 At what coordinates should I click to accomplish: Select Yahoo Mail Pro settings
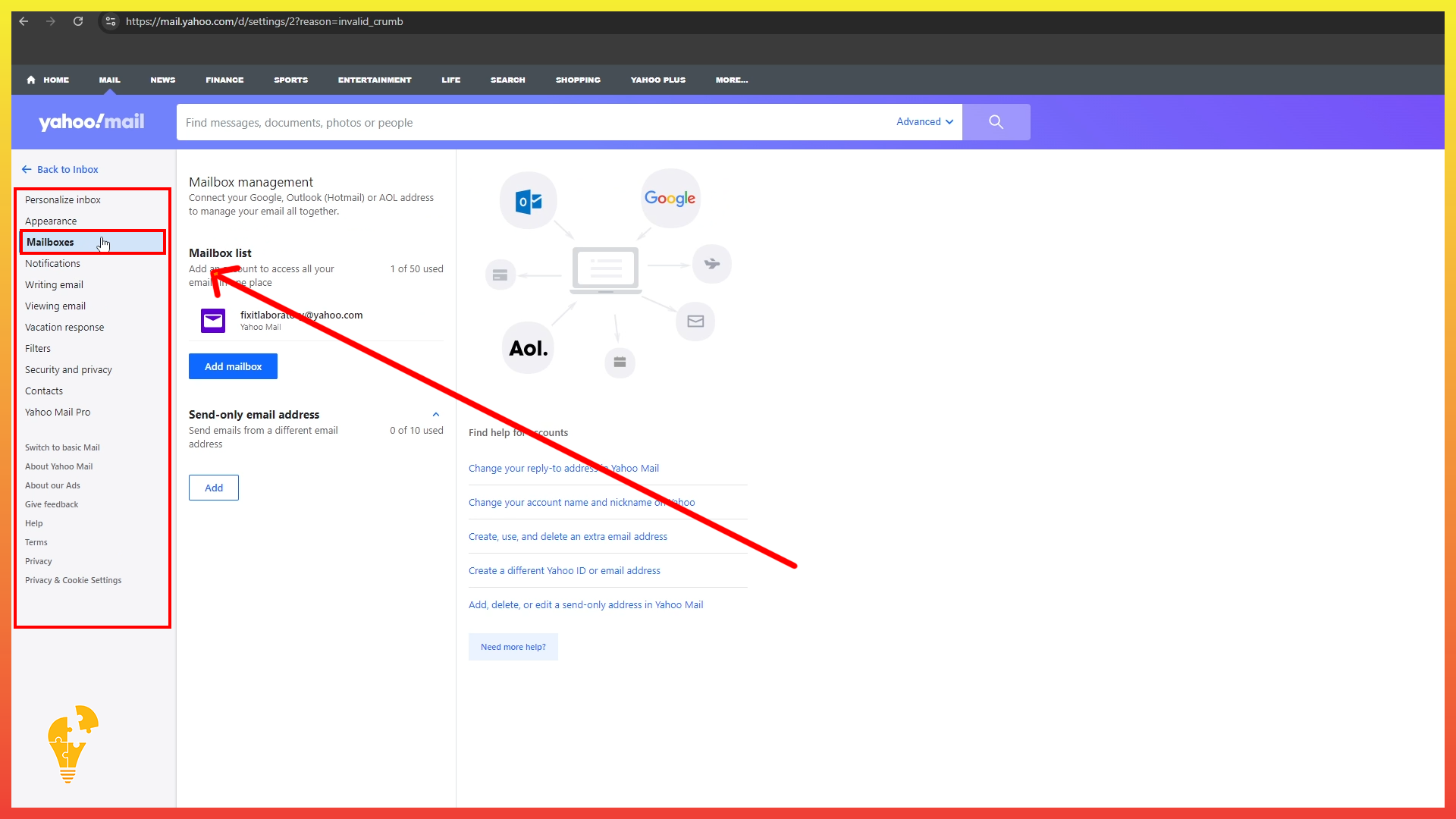tap(58, 412)
